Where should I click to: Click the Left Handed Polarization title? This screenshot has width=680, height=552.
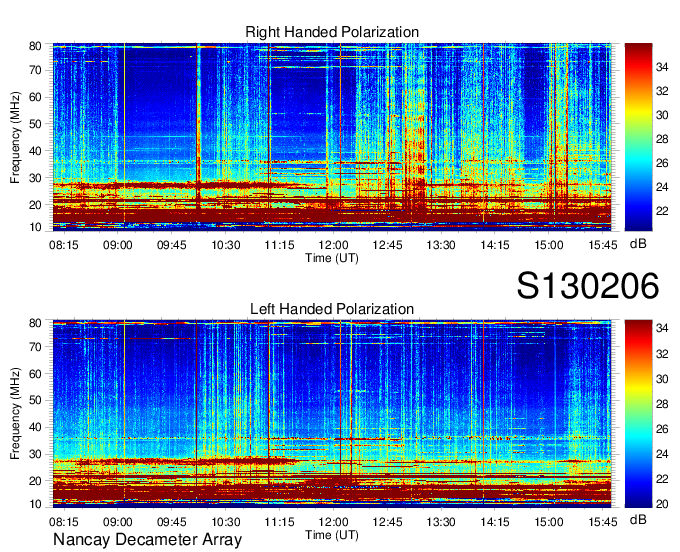click(332, 309)
